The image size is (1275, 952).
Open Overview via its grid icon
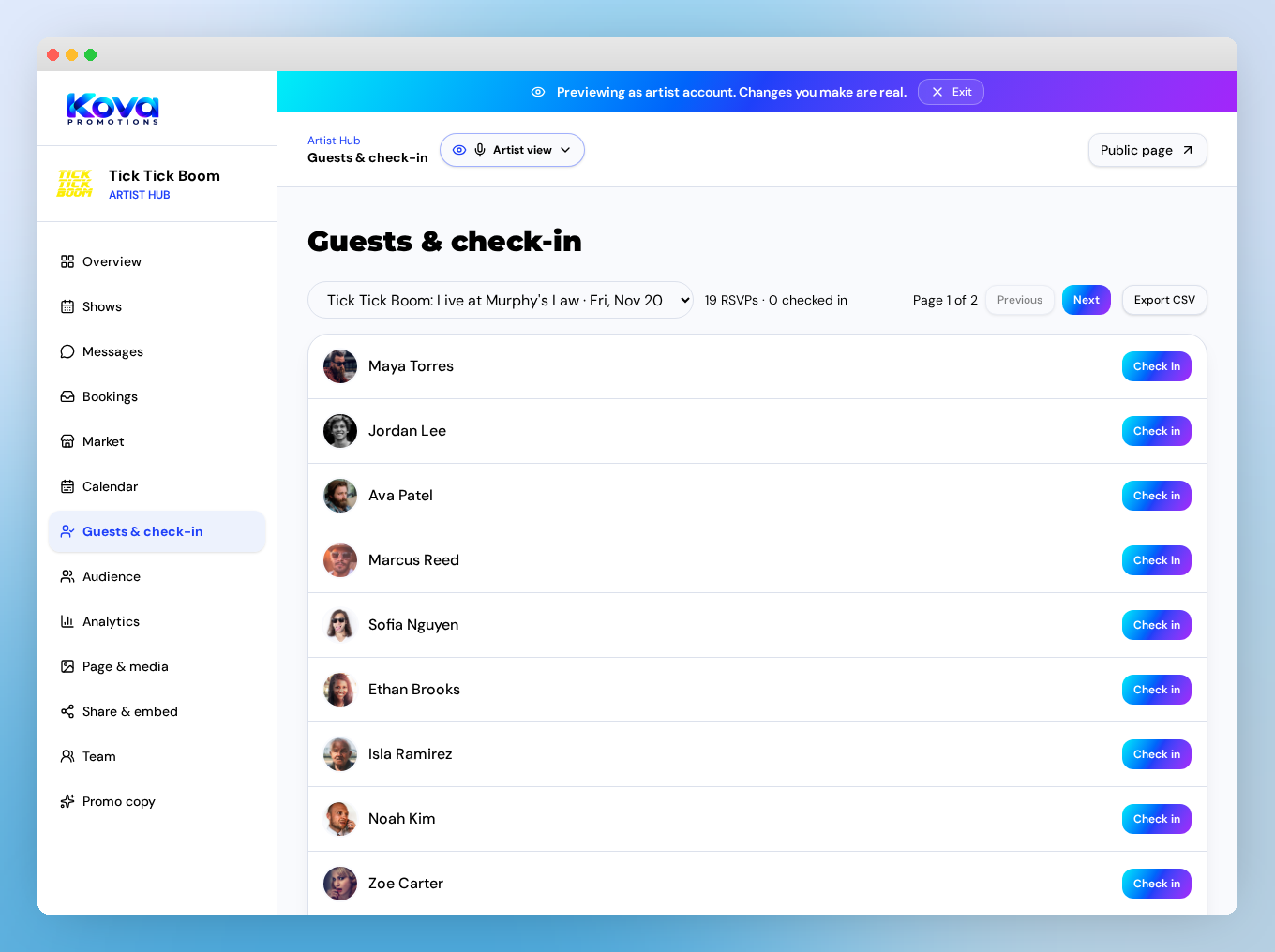point(67,261)
